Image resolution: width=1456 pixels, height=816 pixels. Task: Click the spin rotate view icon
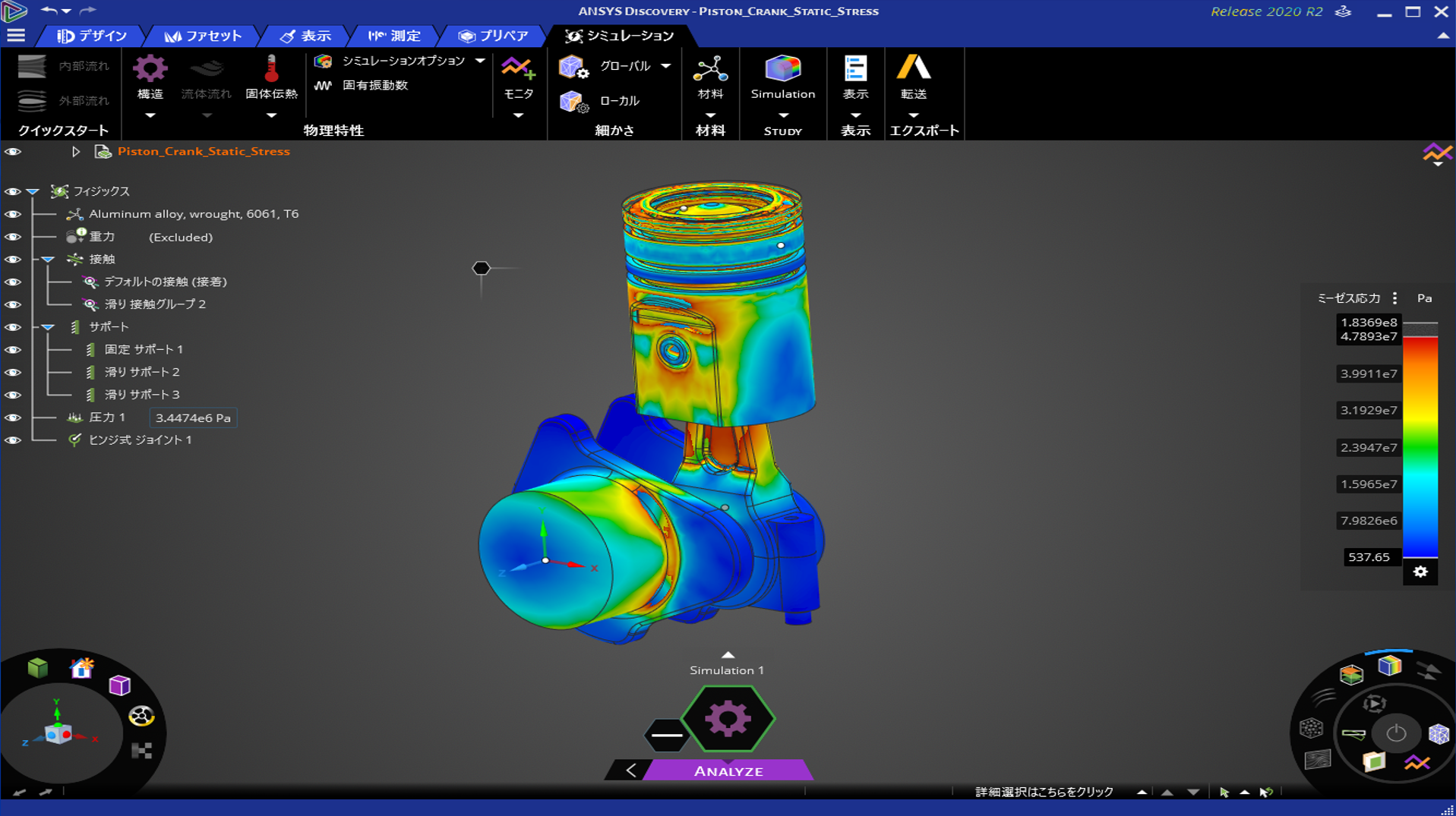[141, 716]
